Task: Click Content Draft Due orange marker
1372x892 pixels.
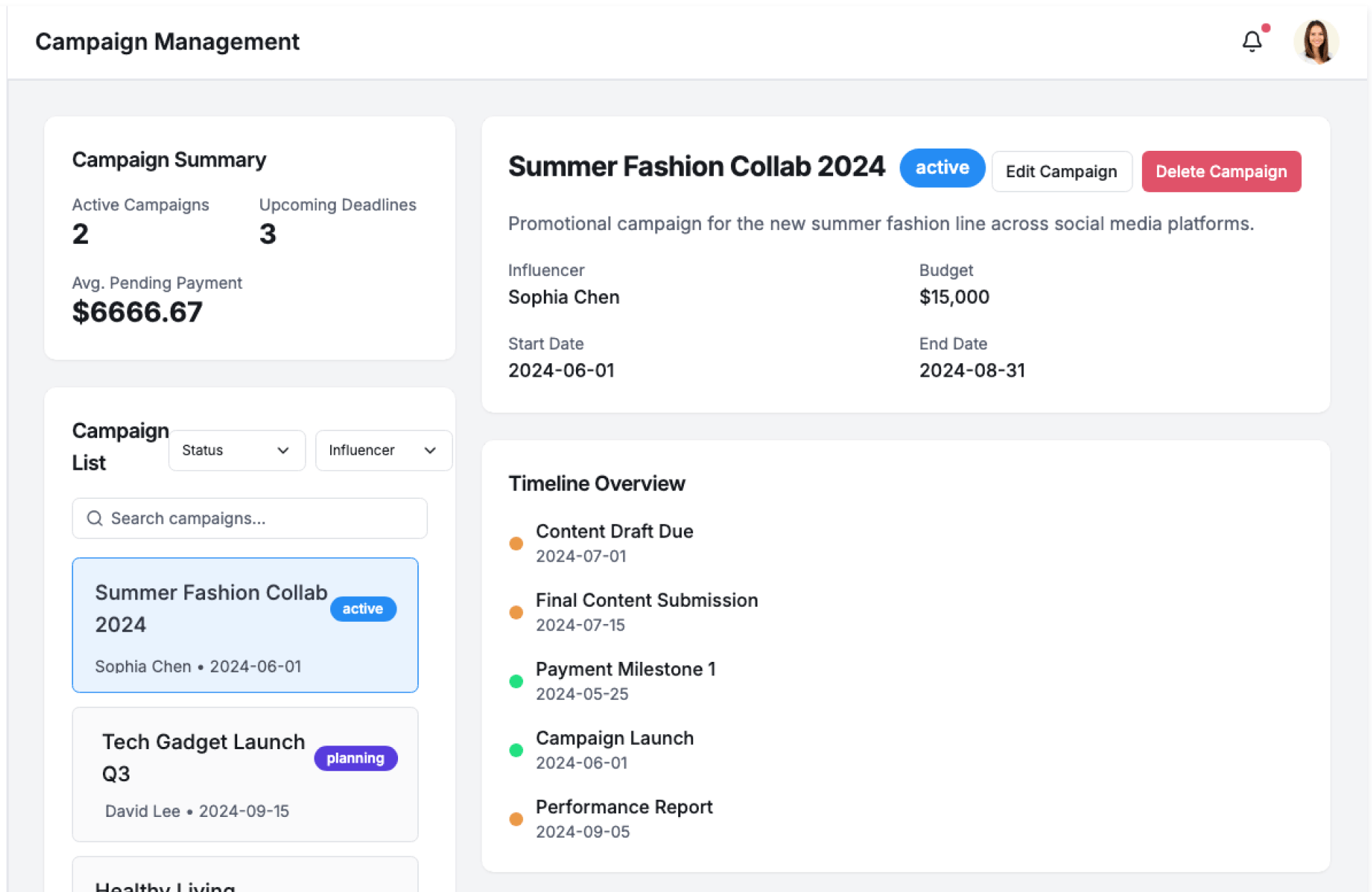Action: 516,543
